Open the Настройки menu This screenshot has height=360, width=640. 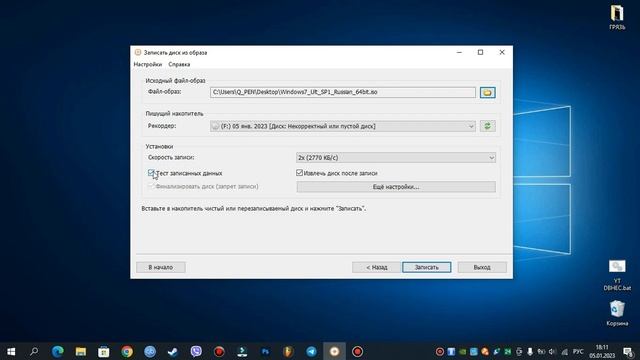pos(148,64)
